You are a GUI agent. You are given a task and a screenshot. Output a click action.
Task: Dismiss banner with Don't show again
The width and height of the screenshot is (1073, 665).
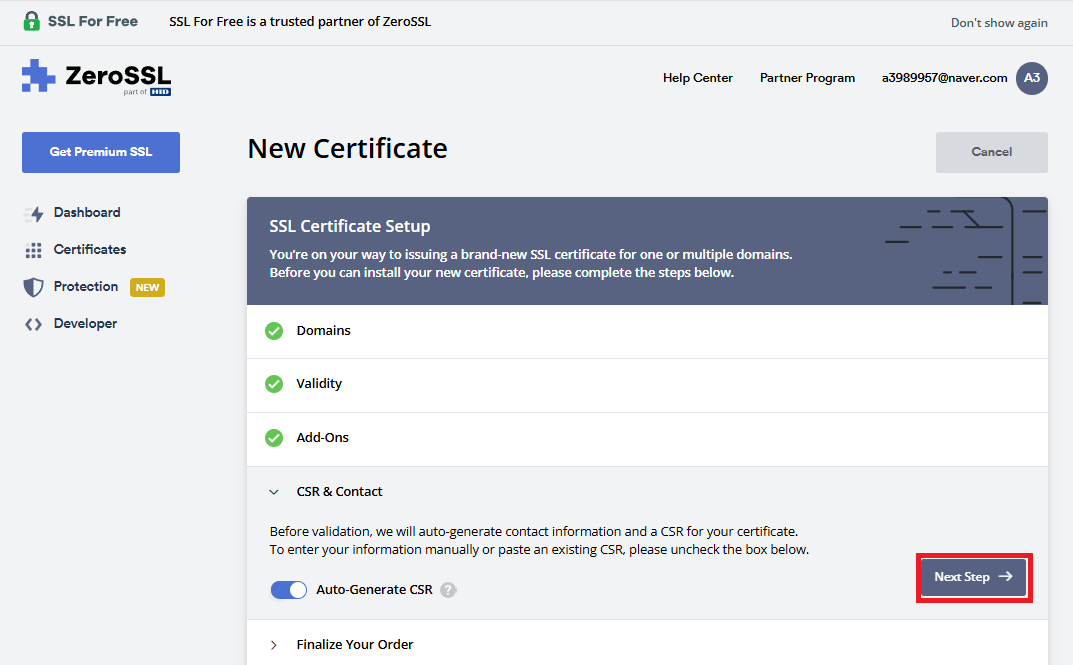pos(998,23)
